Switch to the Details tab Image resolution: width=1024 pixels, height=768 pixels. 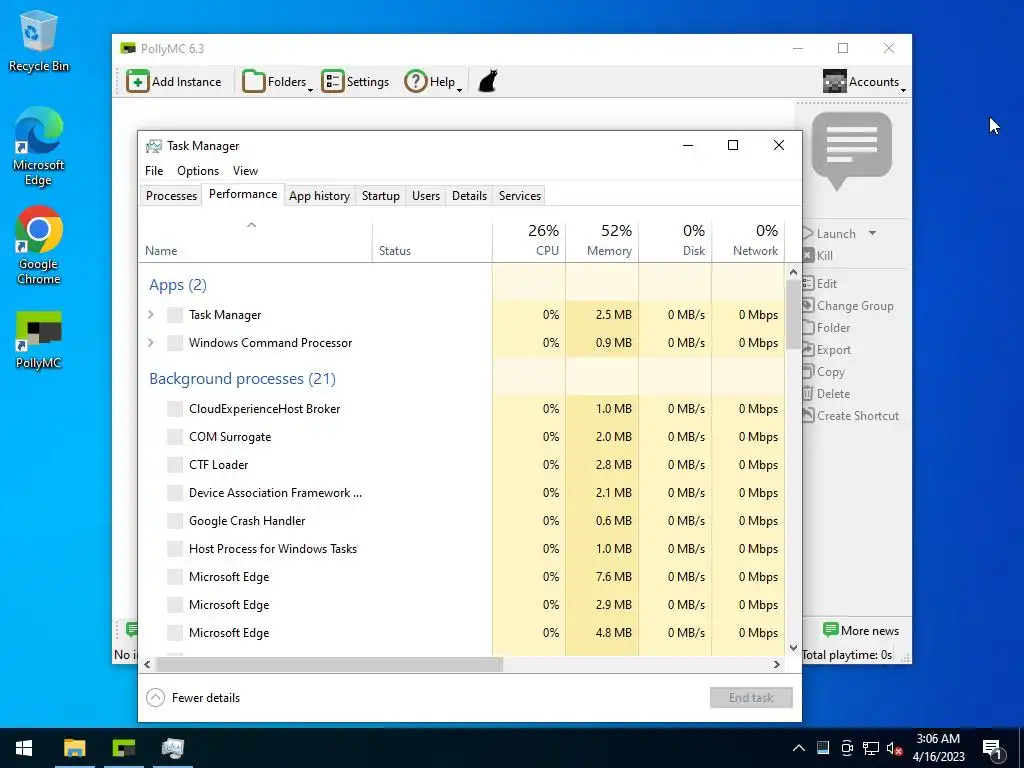coord(470,196)
